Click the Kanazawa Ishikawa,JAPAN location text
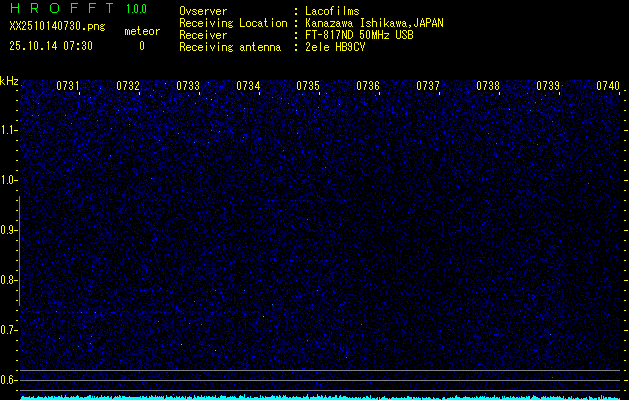This screenshot has height=400, width=629. pos(374,23)
